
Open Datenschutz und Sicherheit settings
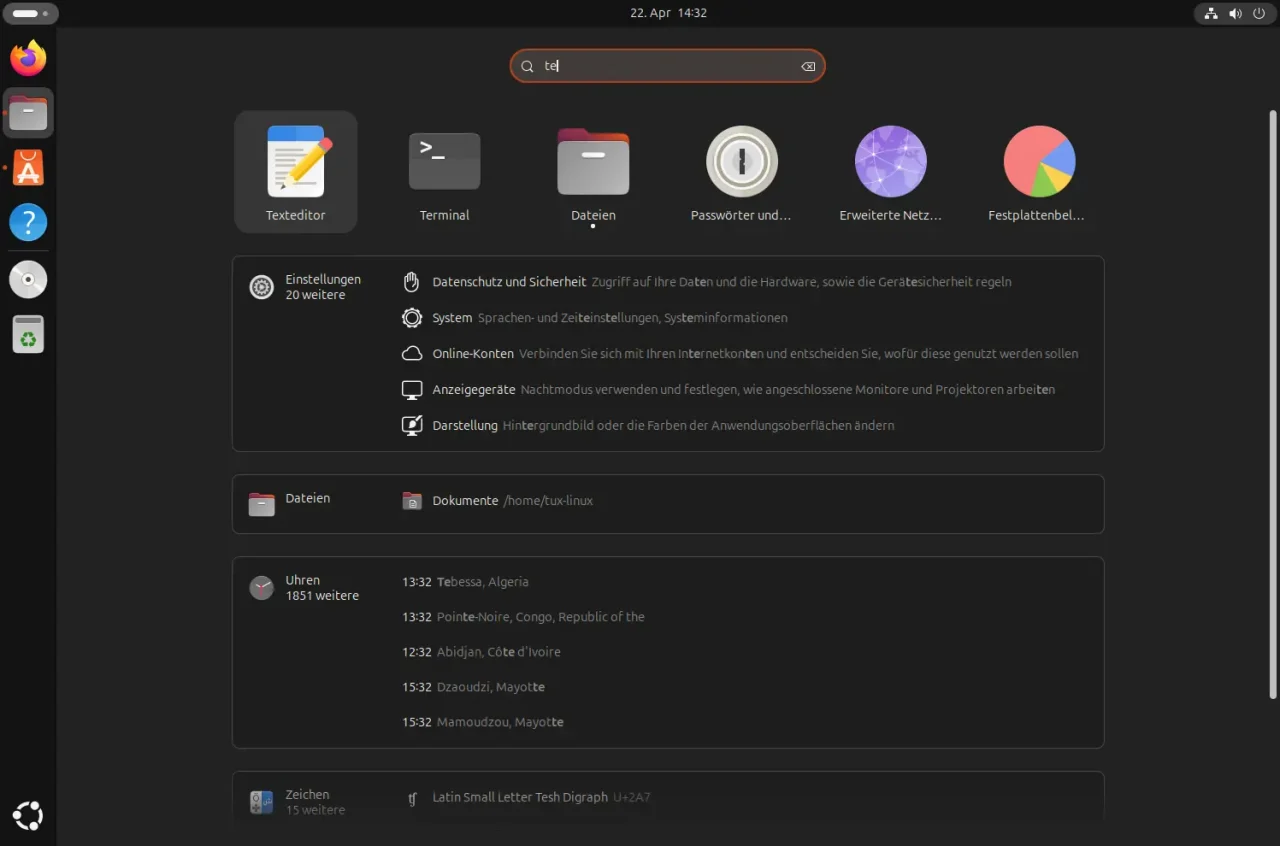(509, 283)
